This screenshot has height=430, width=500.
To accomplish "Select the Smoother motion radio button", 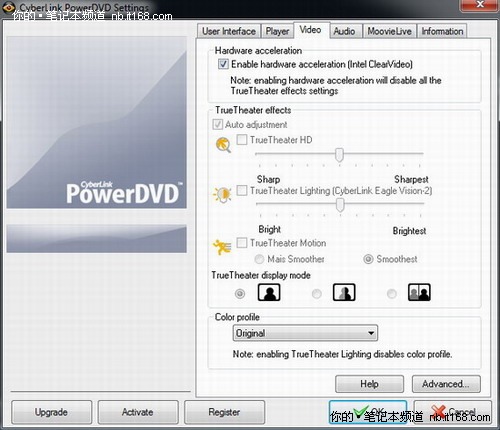I will (x=259, y=259).
